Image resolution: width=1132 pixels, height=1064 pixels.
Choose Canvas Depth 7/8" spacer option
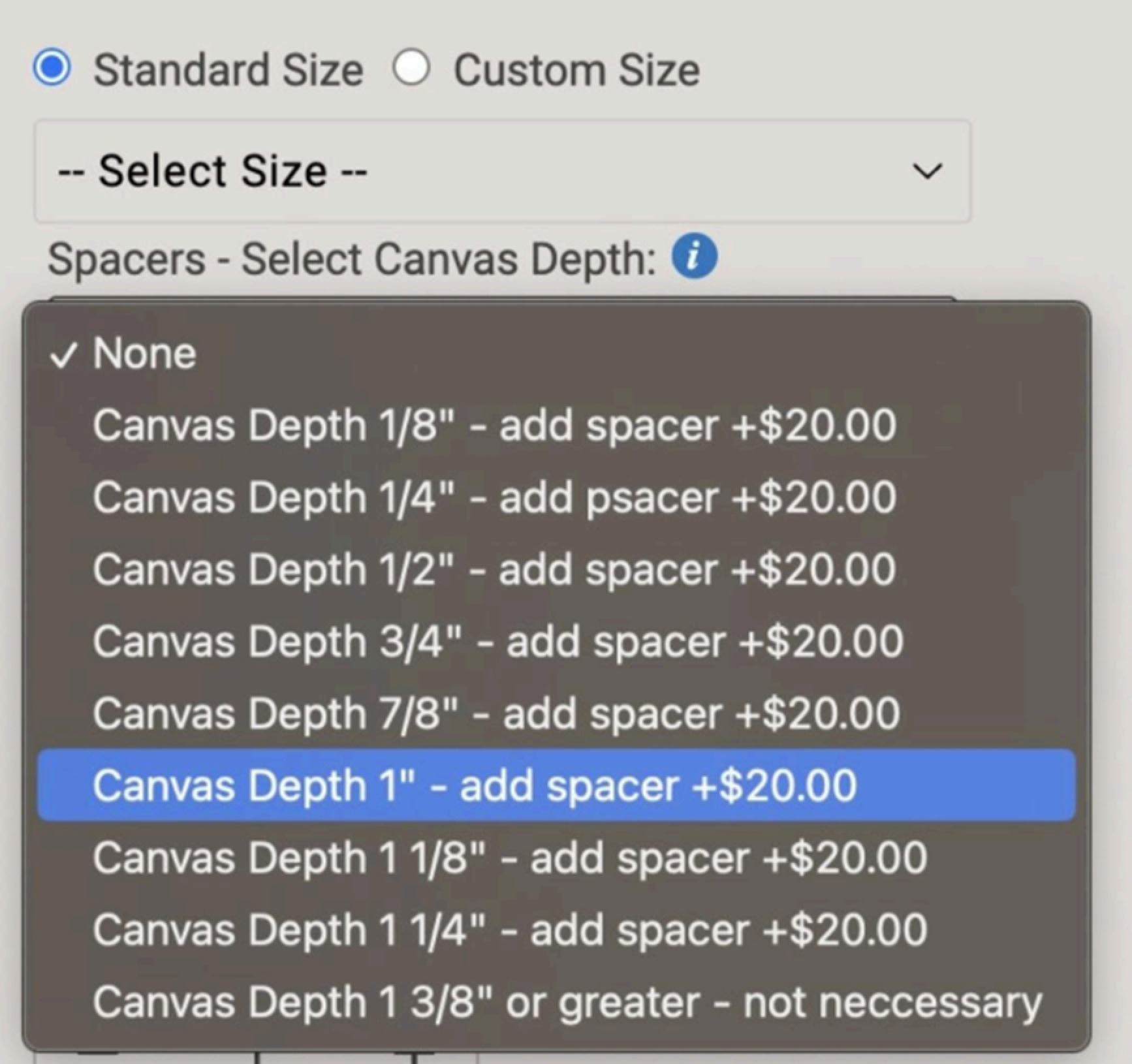(x=496, y=713)
